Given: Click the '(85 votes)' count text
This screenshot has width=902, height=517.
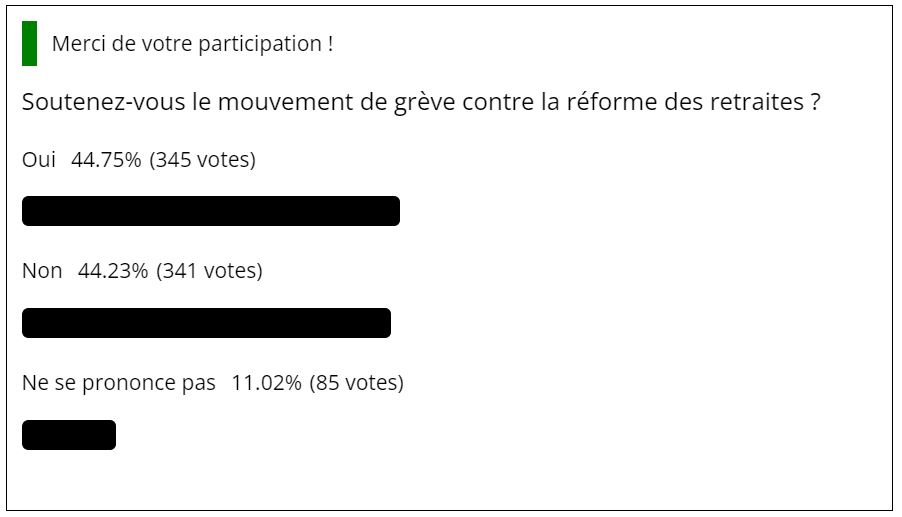Looking at the screenshot, I should (357, 382).
